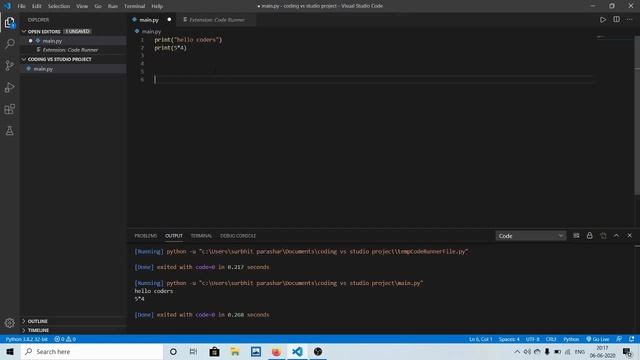Click Ln 6, Col 1 cursor position

pos(480,339)
